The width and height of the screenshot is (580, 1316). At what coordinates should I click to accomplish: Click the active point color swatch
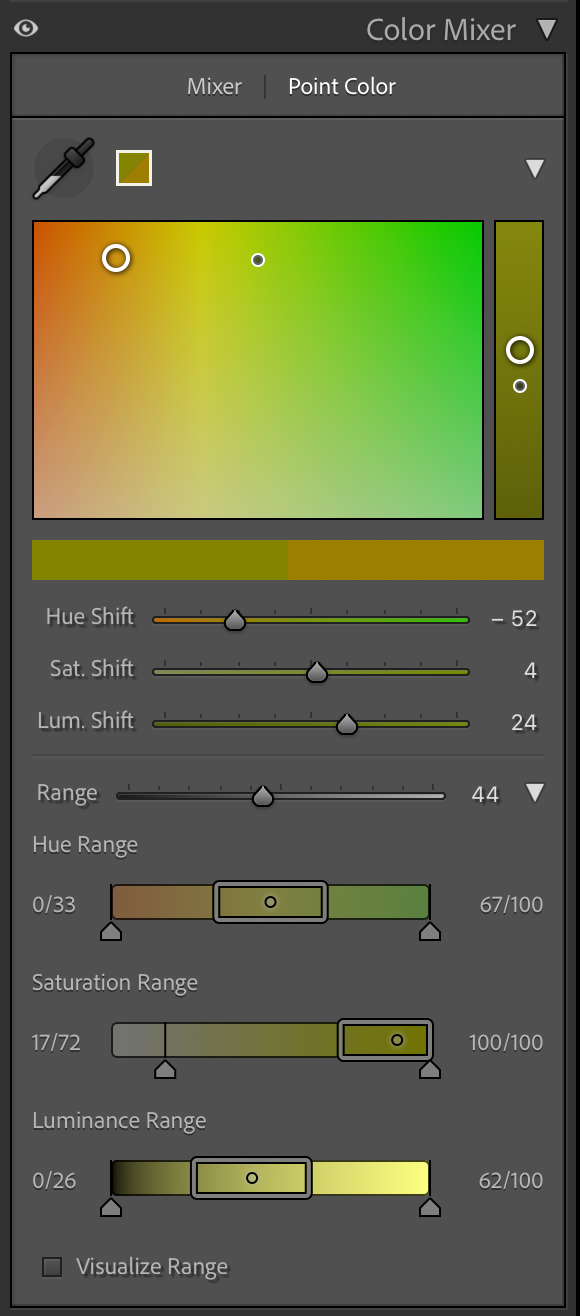click(x=133, y=167)
